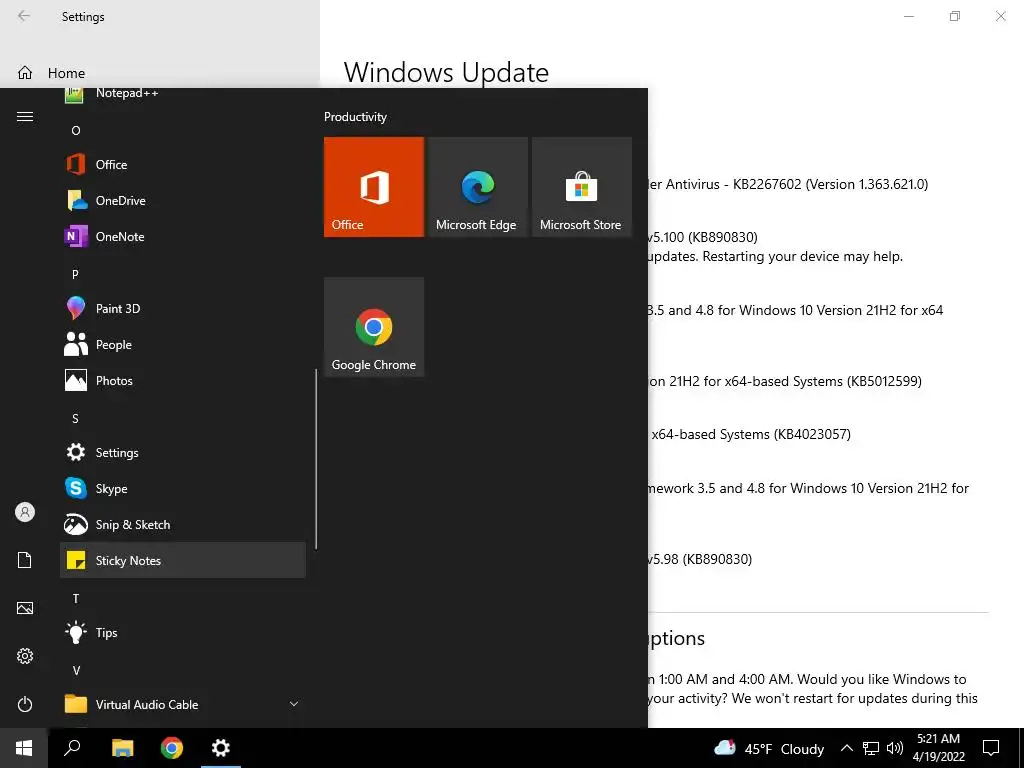Click the v5.98 (KB890830) update entry
1024x768 pixels.
click(700, 559)
